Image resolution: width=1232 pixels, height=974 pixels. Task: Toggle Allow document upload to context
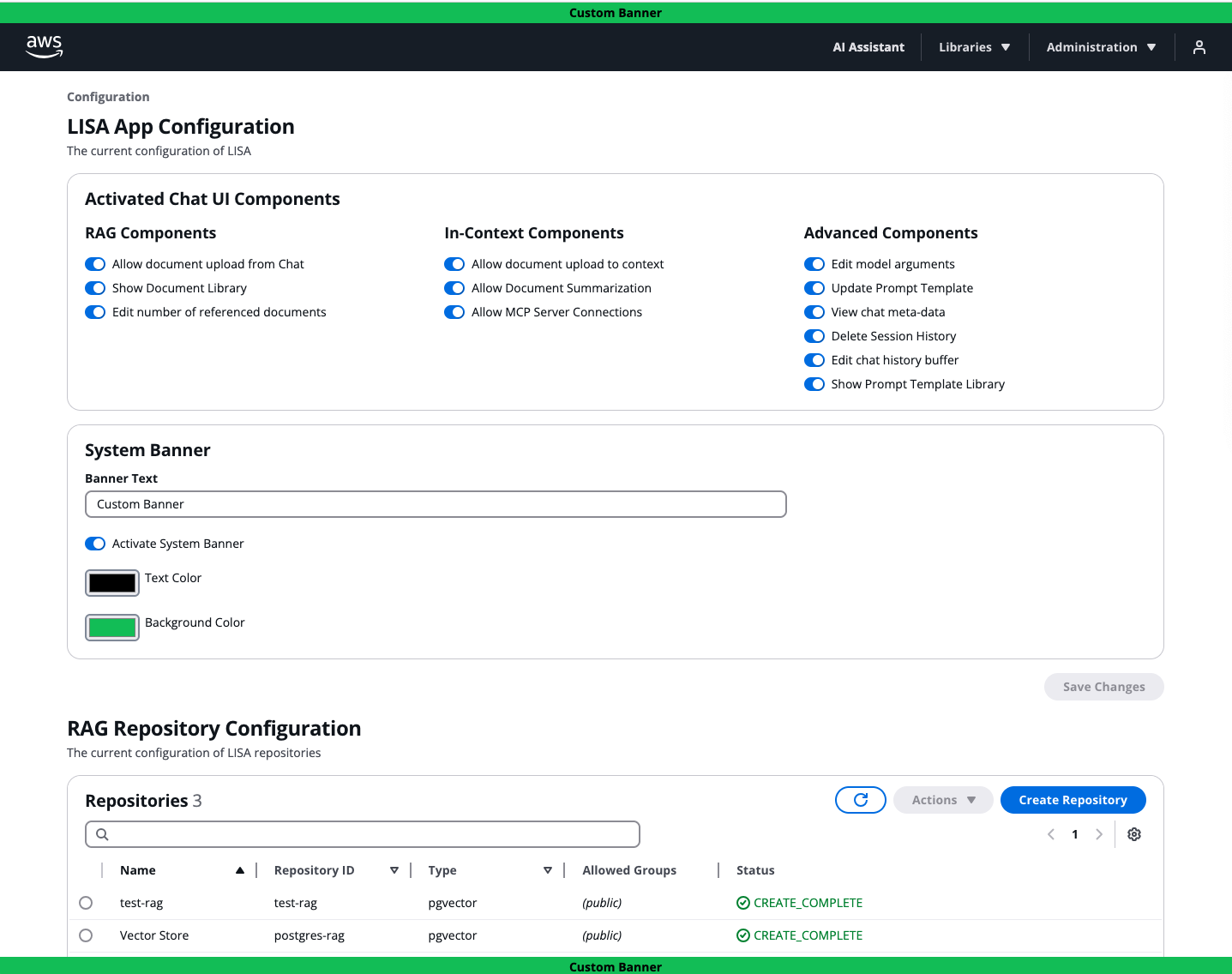454,264
